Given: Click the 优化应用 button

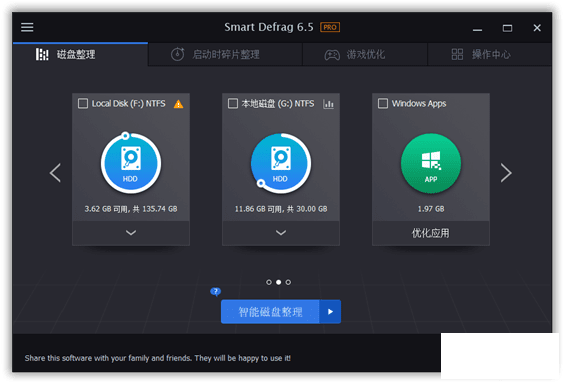Looking at the screenshot, I should [x=431, y=233].
